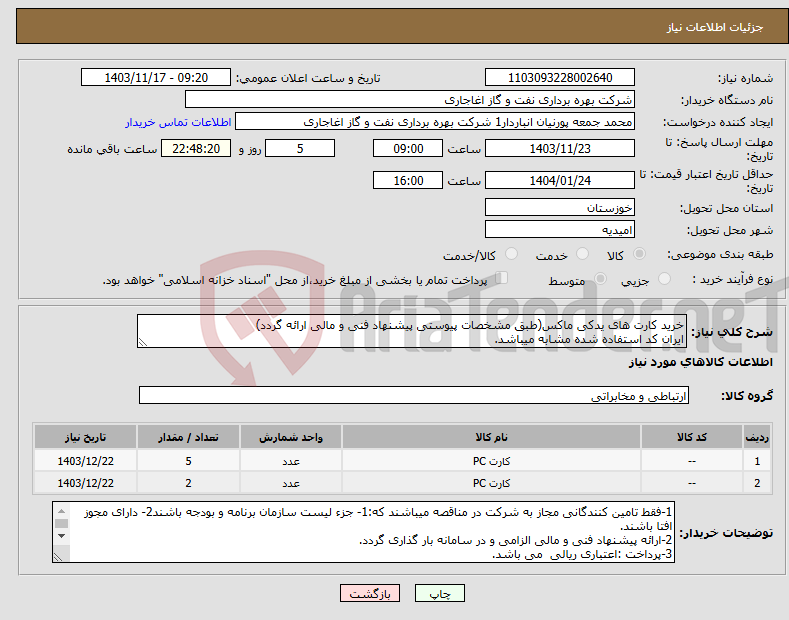Click the کد کالا column header
The image size is (789, 620).
692,437
